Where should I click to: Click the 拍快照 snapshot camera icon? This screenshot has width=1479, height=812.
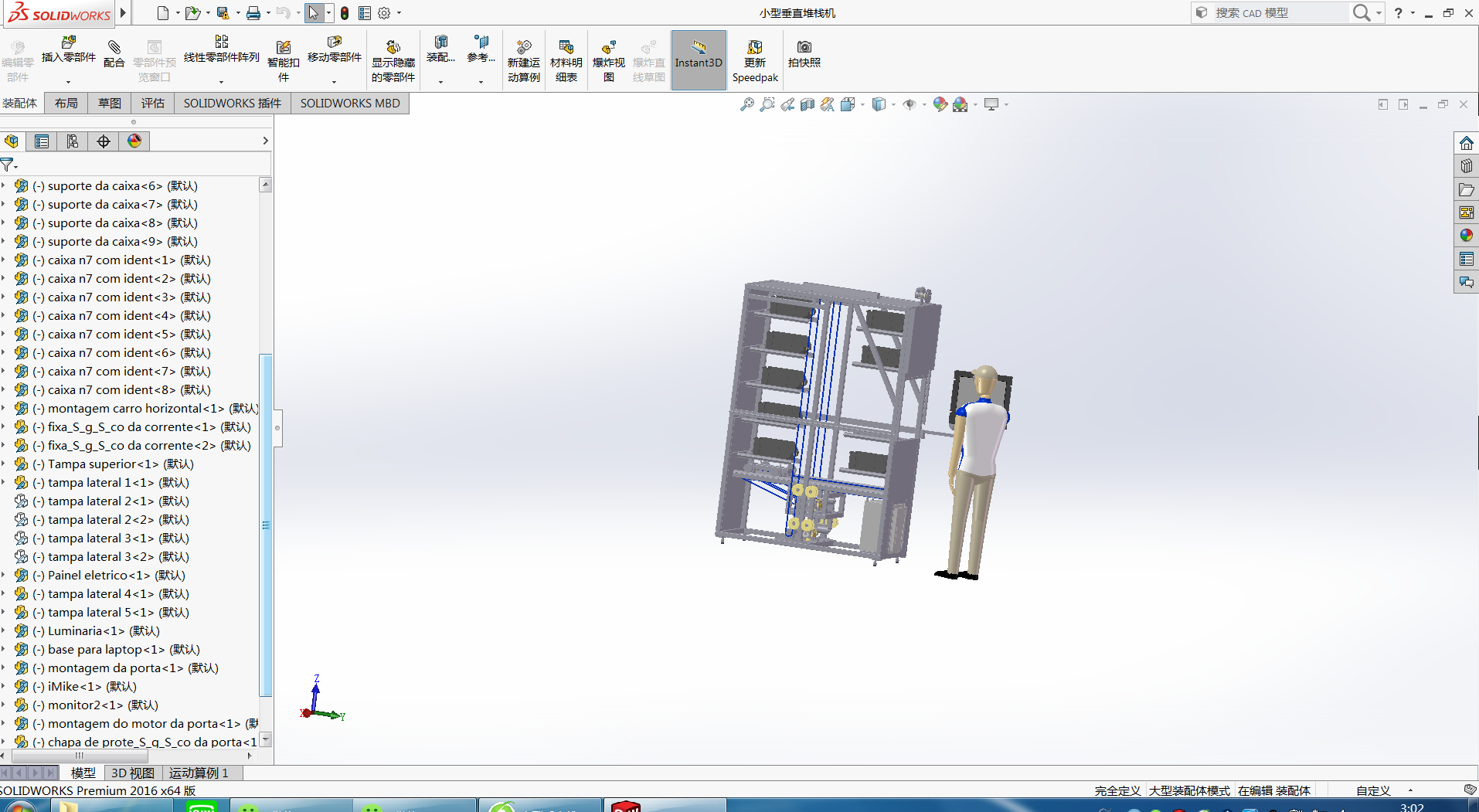(x=804, y=53)
